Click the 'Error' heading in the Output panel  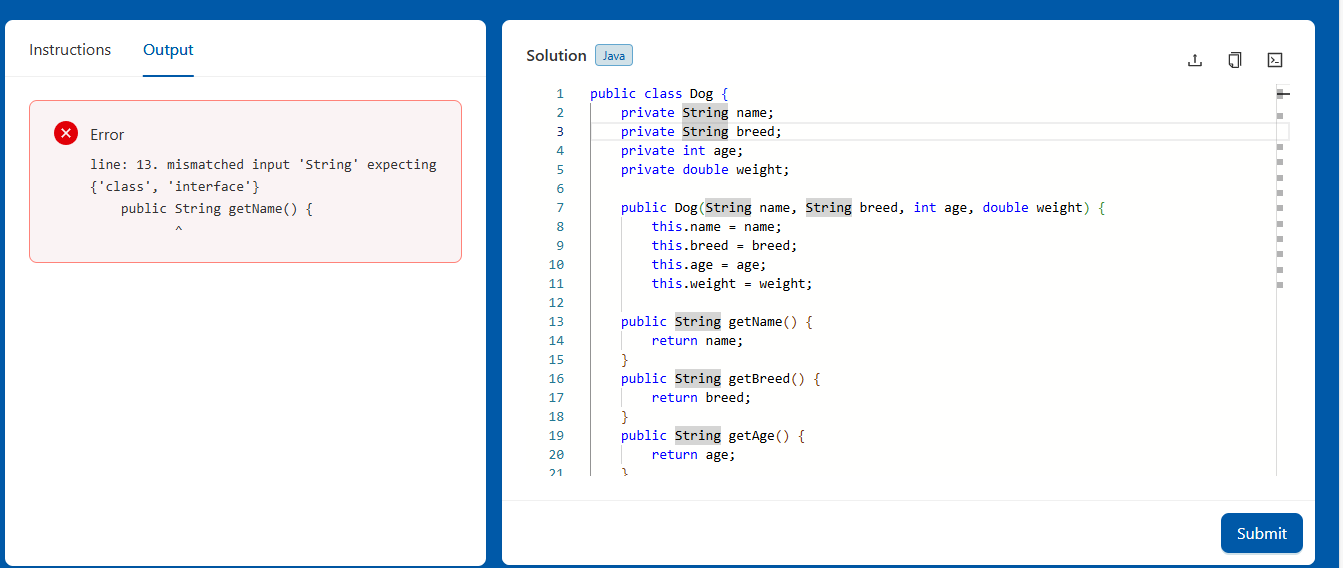point(107,135)
